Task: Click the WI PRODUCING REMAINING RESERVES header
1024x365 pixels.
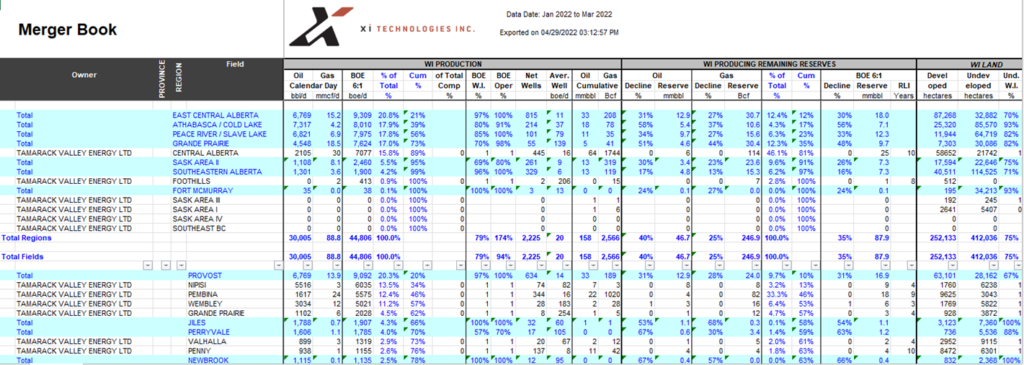Action: (x=769, y=64)
